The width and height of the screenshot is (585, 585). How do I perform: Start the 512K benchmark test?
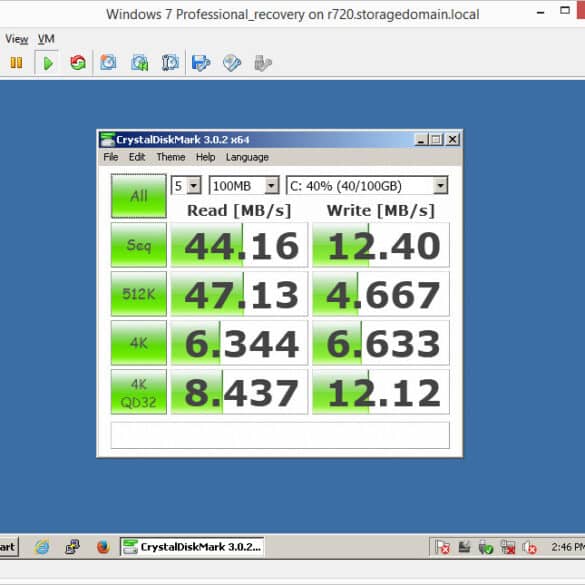(x=139, y=294)
